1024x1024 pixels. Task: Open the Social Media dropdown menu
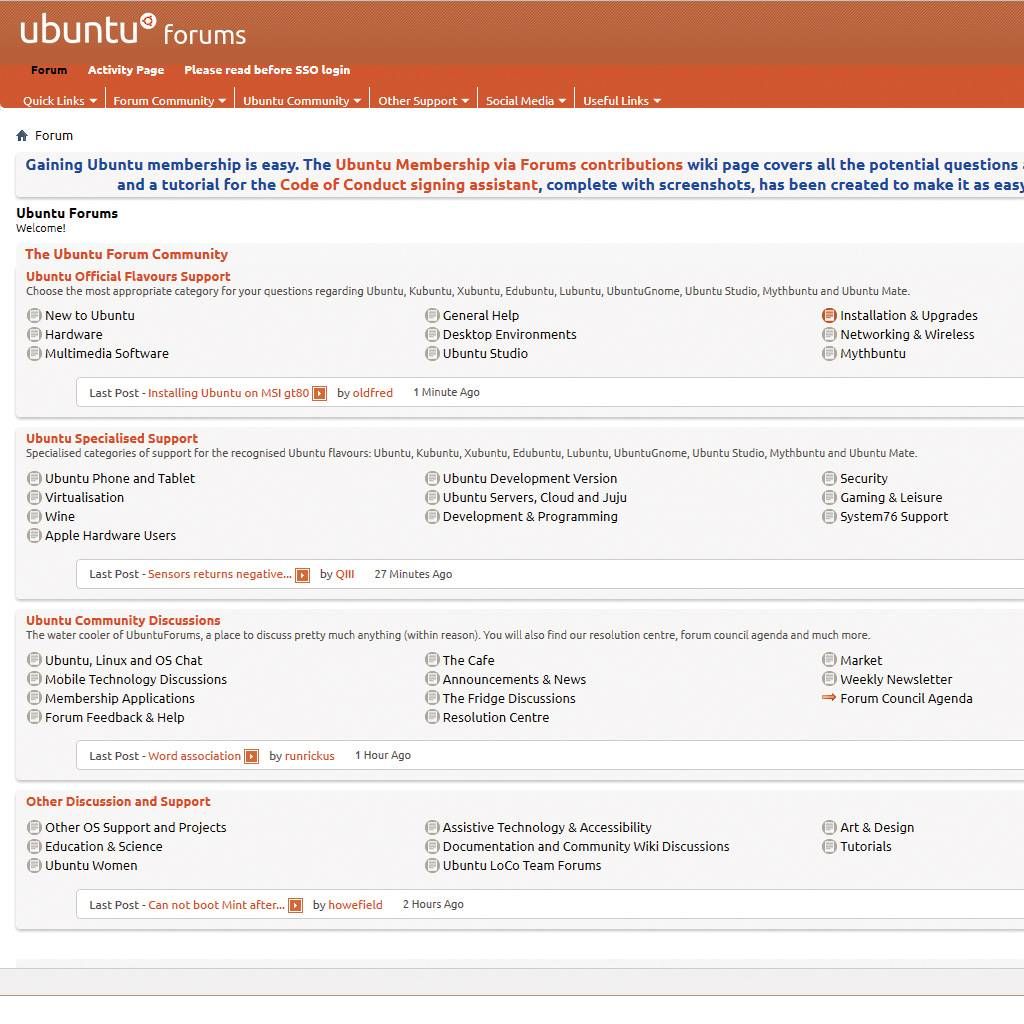tap(526, 101)
